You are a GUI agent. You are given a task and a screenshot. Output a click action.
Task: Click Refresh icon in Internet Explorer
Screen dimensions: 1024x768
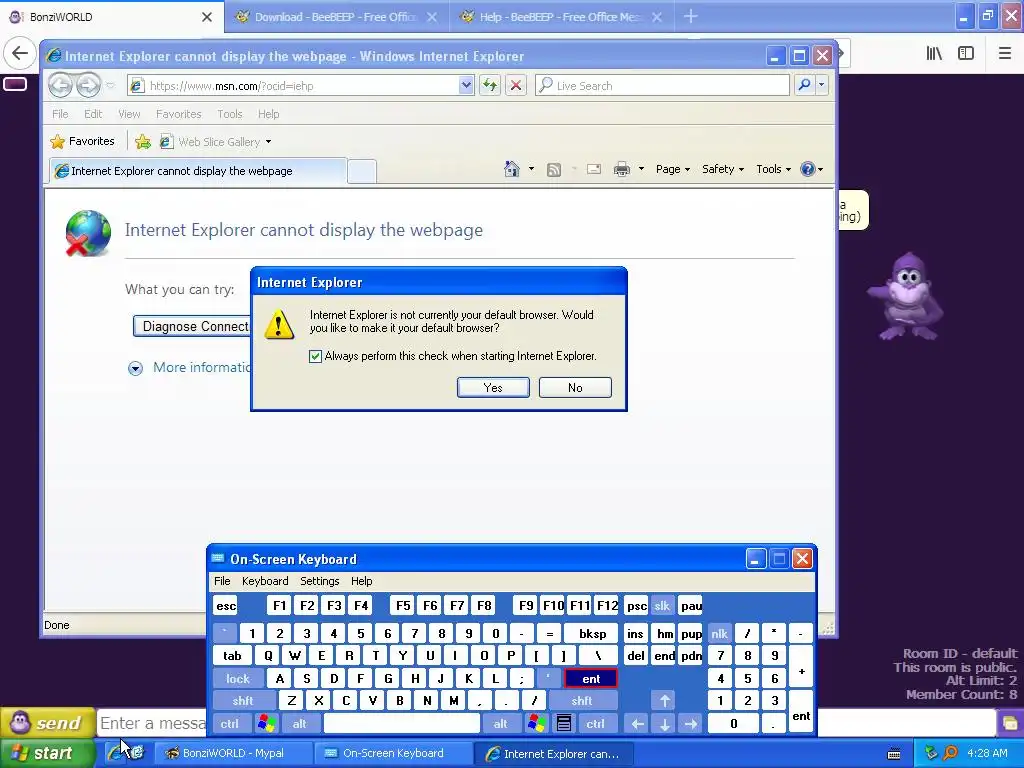(490, 86)
